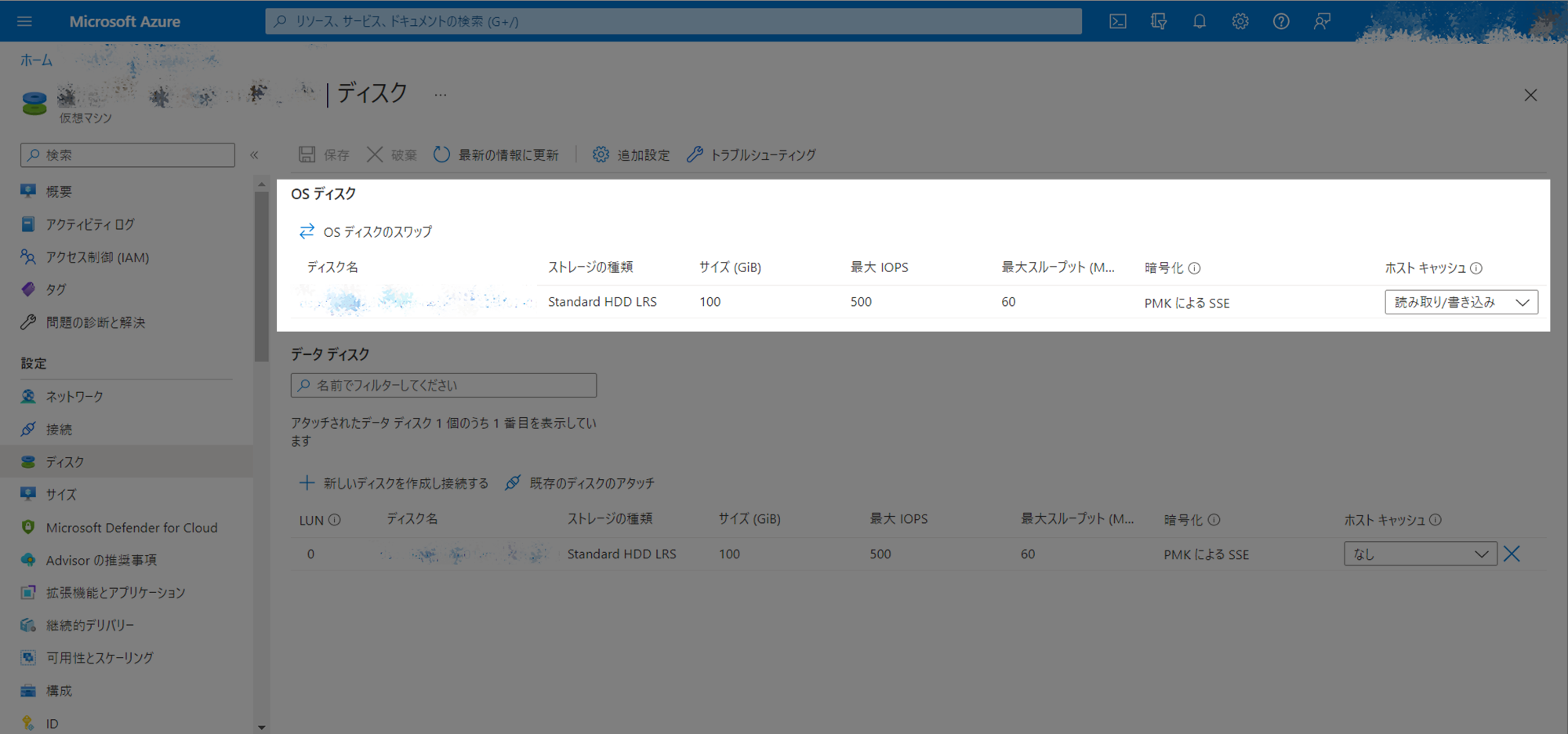Image resolution: width=1568 pixels, height=734 pixels.
Task: Click OS disk storage type Standard HDD LRS
Action: [x=602, y=302]
